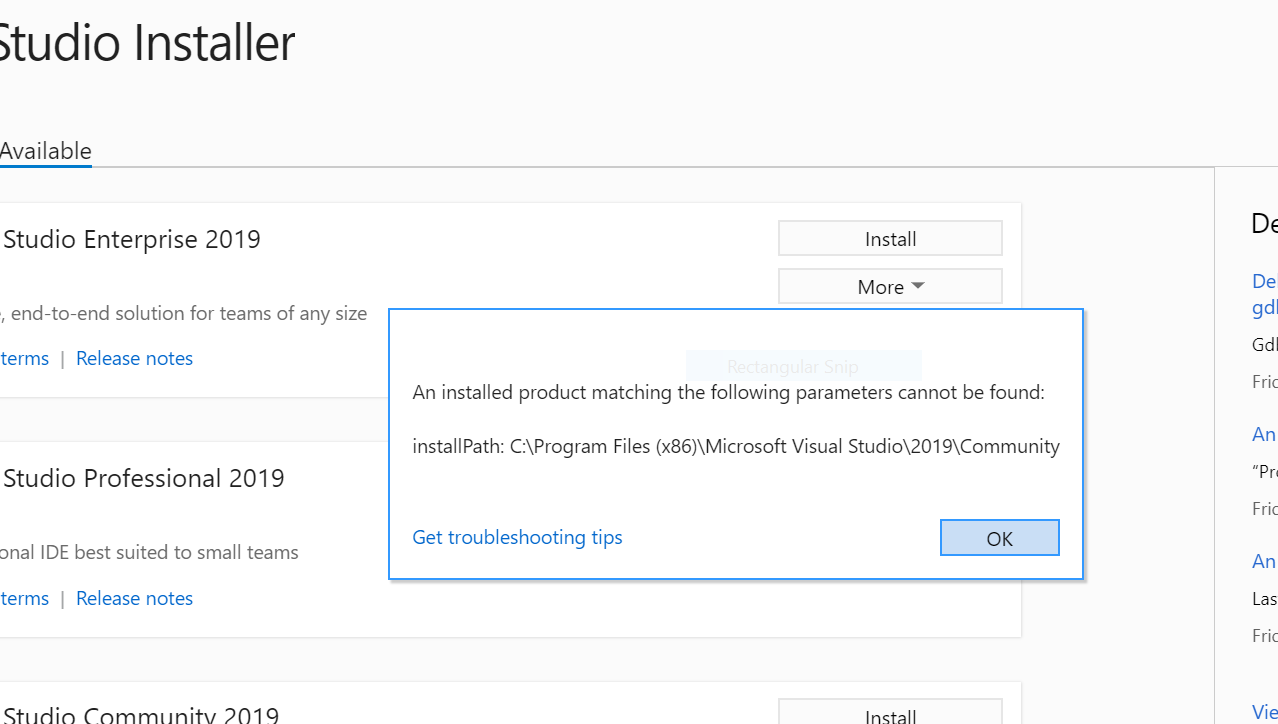Click the Studio Enterprise 2019 heading
1278x724 pixels.
131,239
